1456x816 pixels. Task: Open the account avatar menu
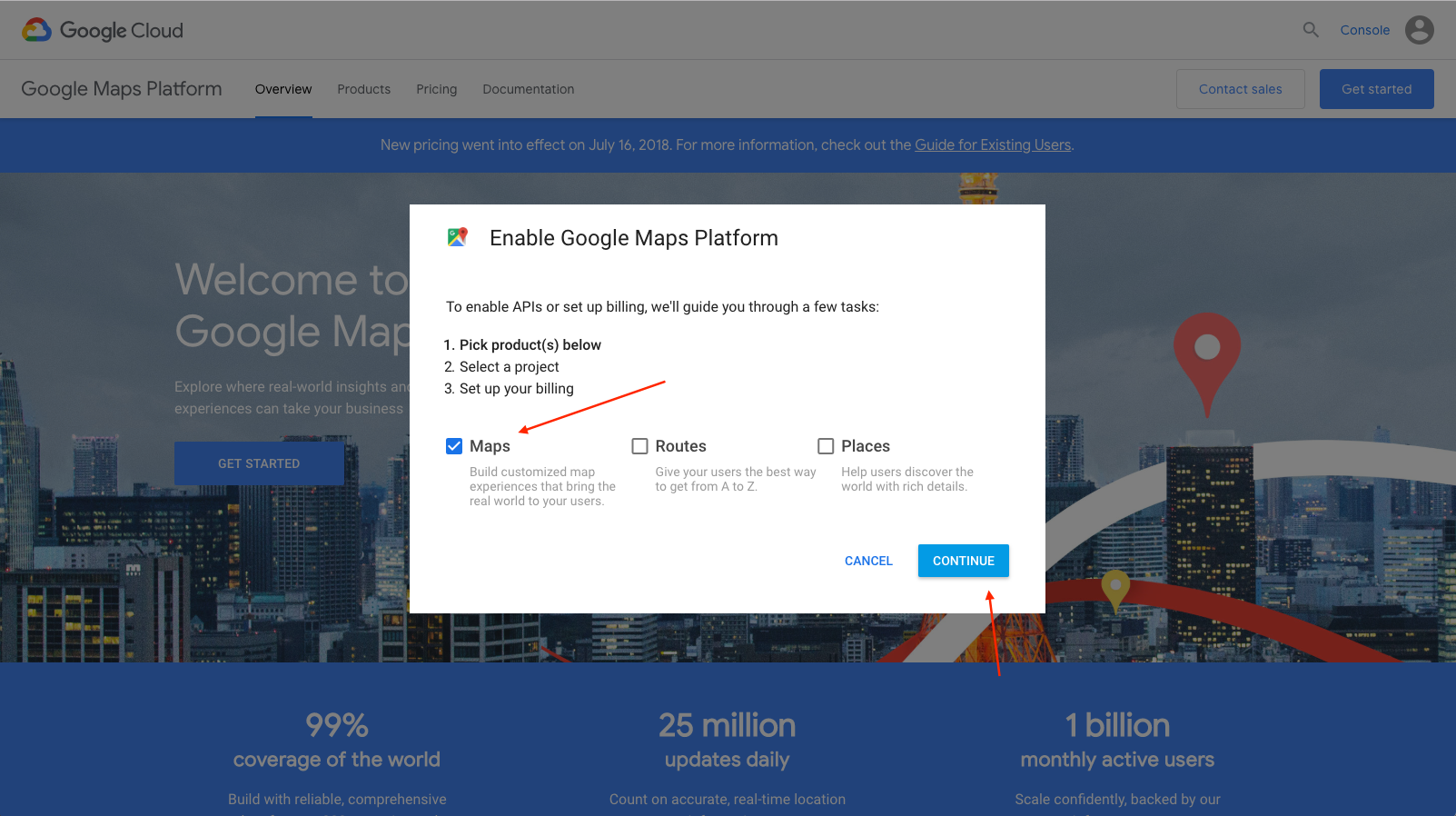1419,30
